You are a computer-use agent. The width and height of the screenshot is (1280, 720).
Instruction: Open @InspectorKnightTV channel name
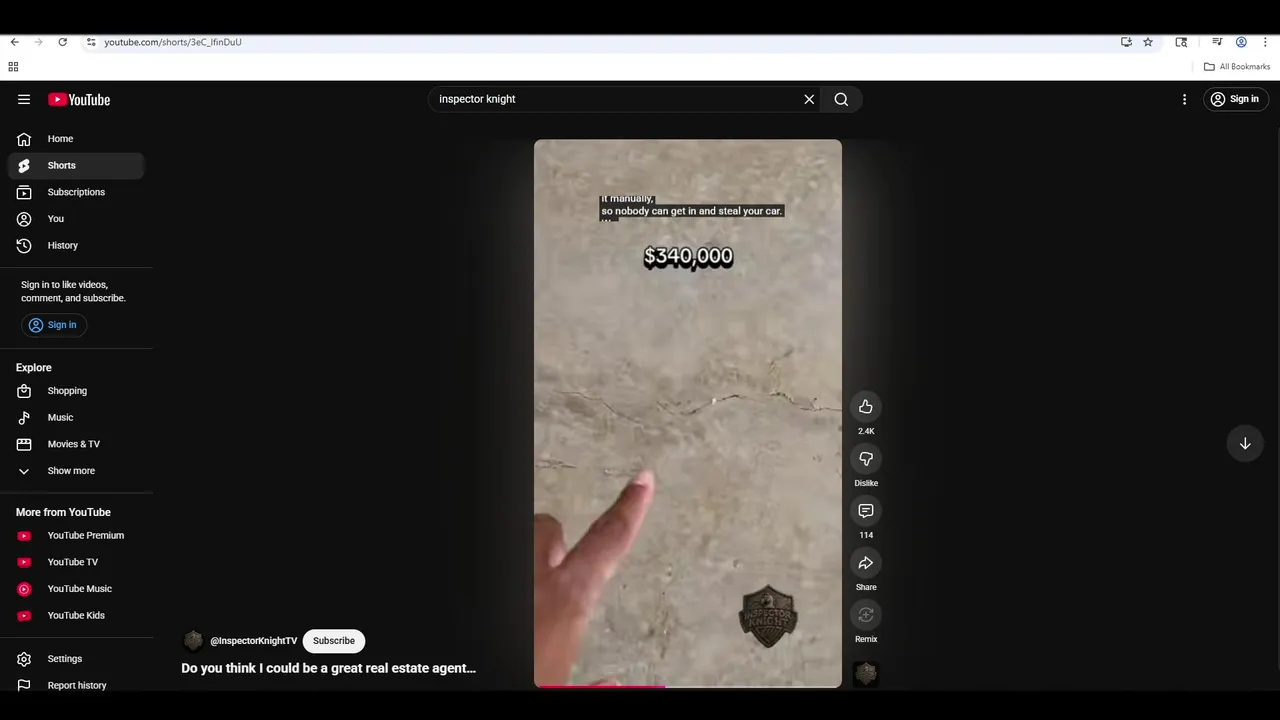coord(253,641)
